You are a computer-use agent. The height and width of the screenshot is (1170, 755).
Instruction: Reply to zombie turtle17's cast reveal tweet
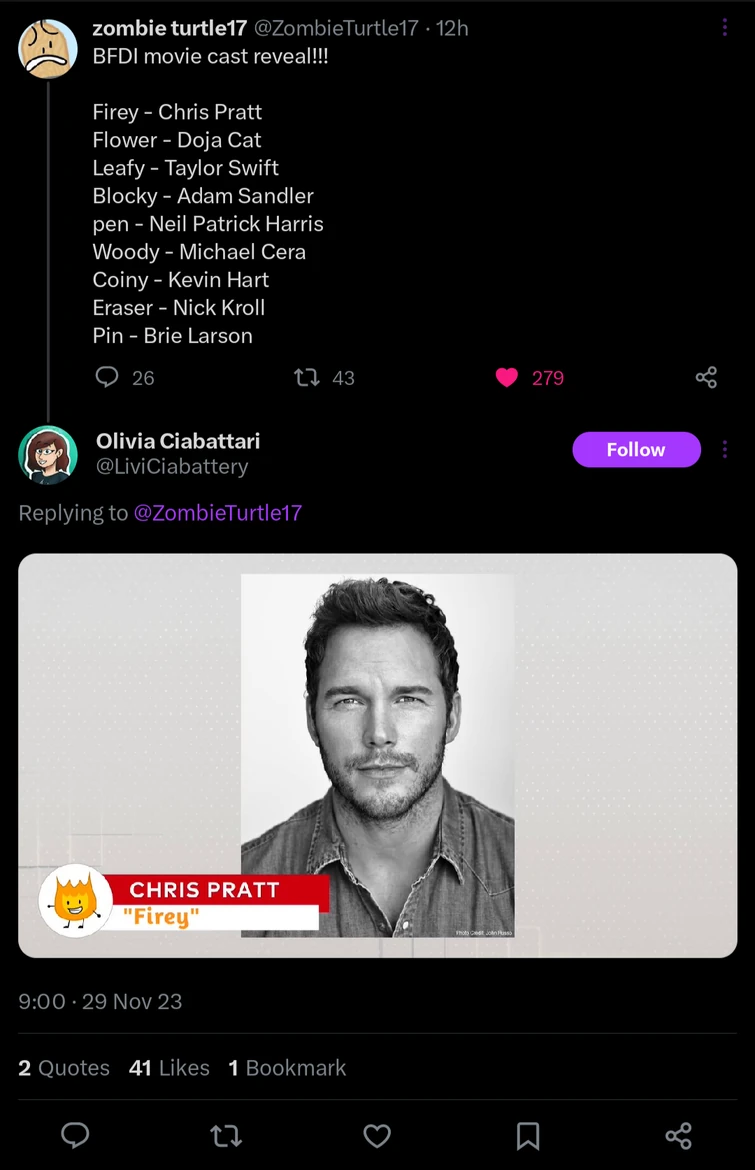click(107, 377)
